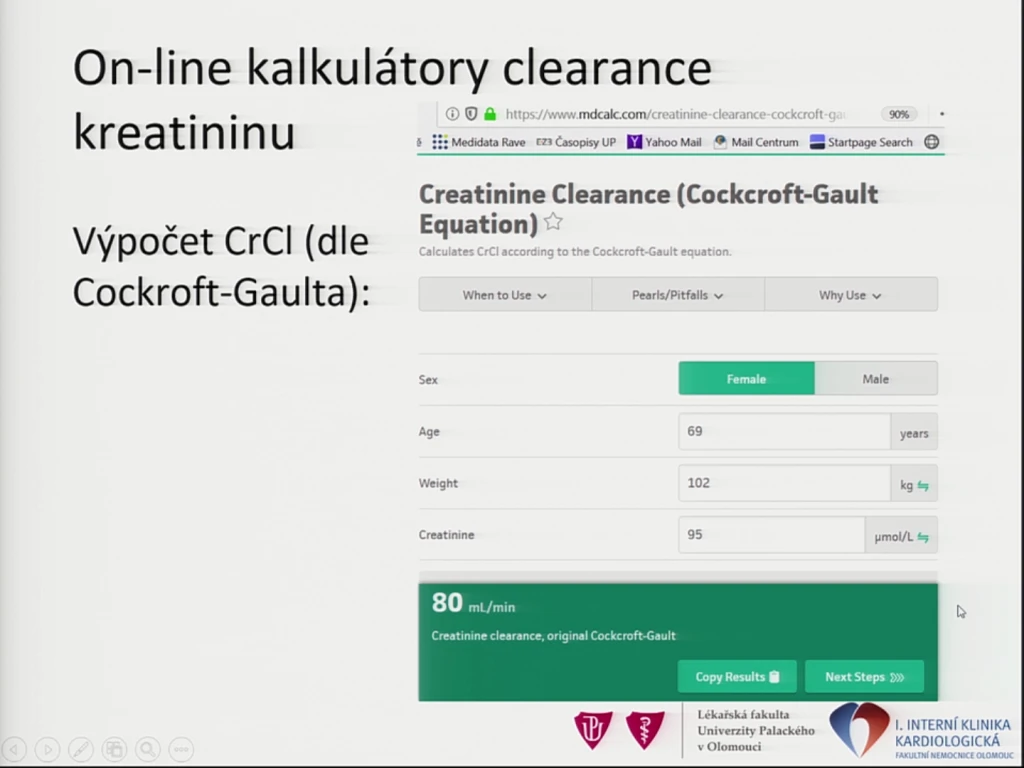Click the shield icon in address bar
Viewport: 1024px width, 768px height.
click(x=471, y=114)
